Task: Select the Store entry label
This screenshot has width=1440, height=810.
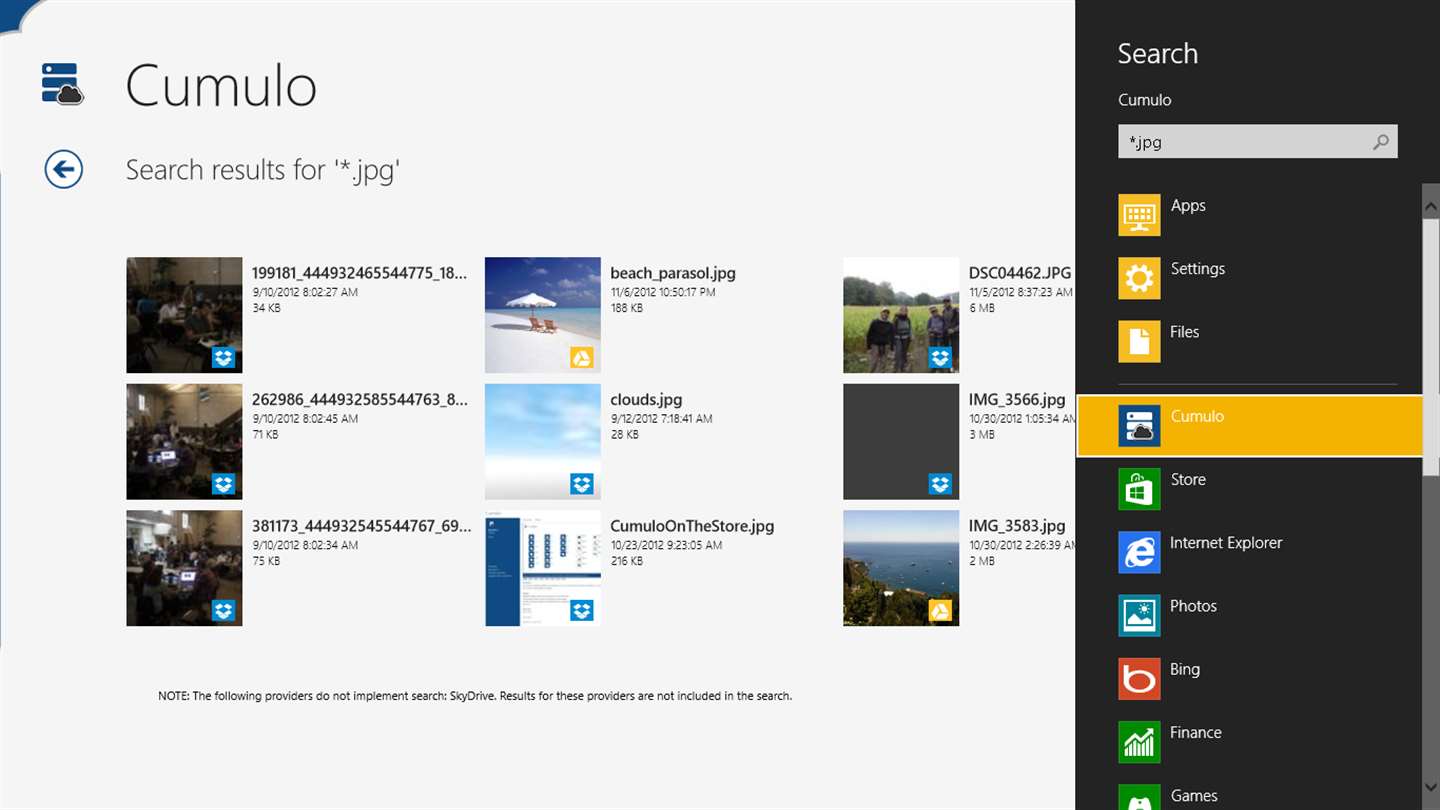Action: (x=1188, y=479)
